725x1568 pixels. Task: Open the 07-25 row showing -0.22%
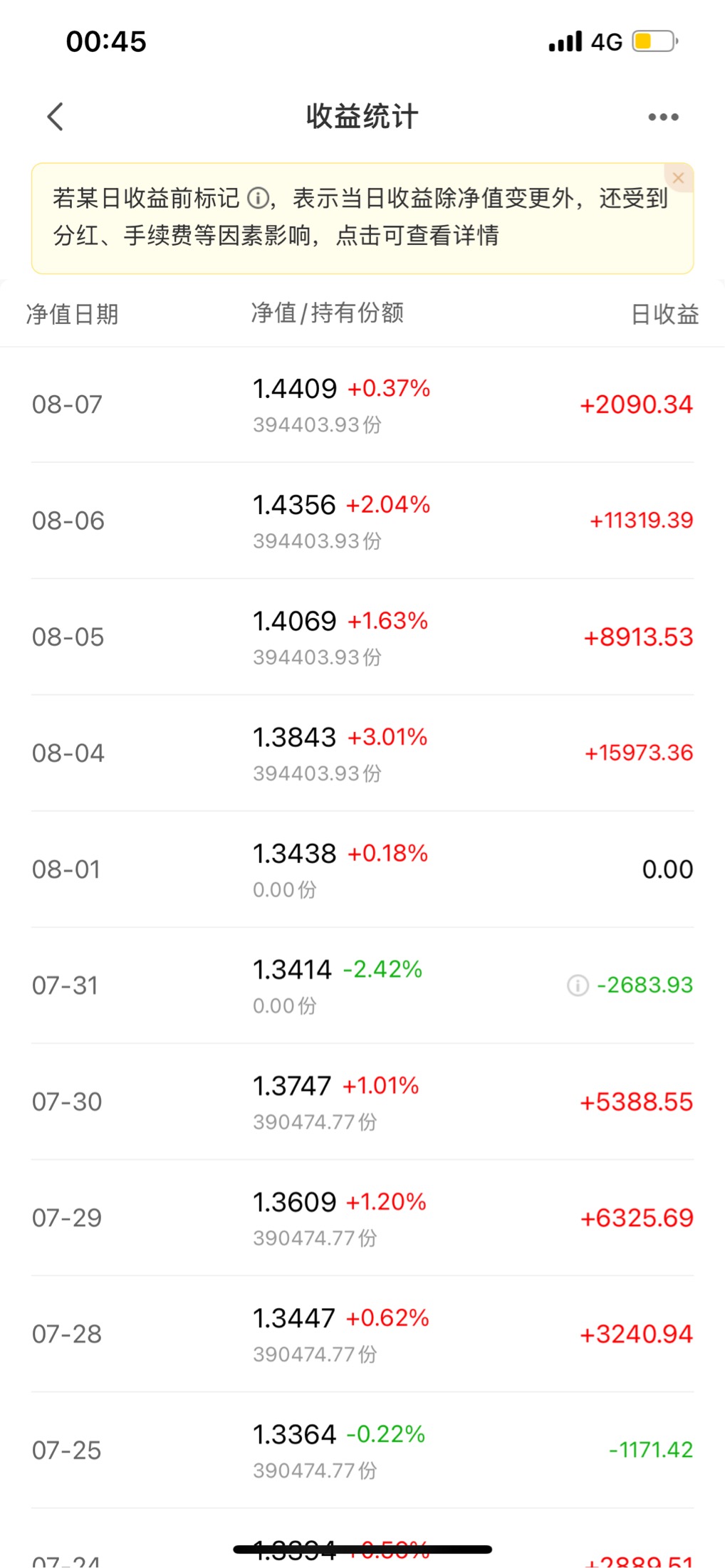tap(362, 1451)
